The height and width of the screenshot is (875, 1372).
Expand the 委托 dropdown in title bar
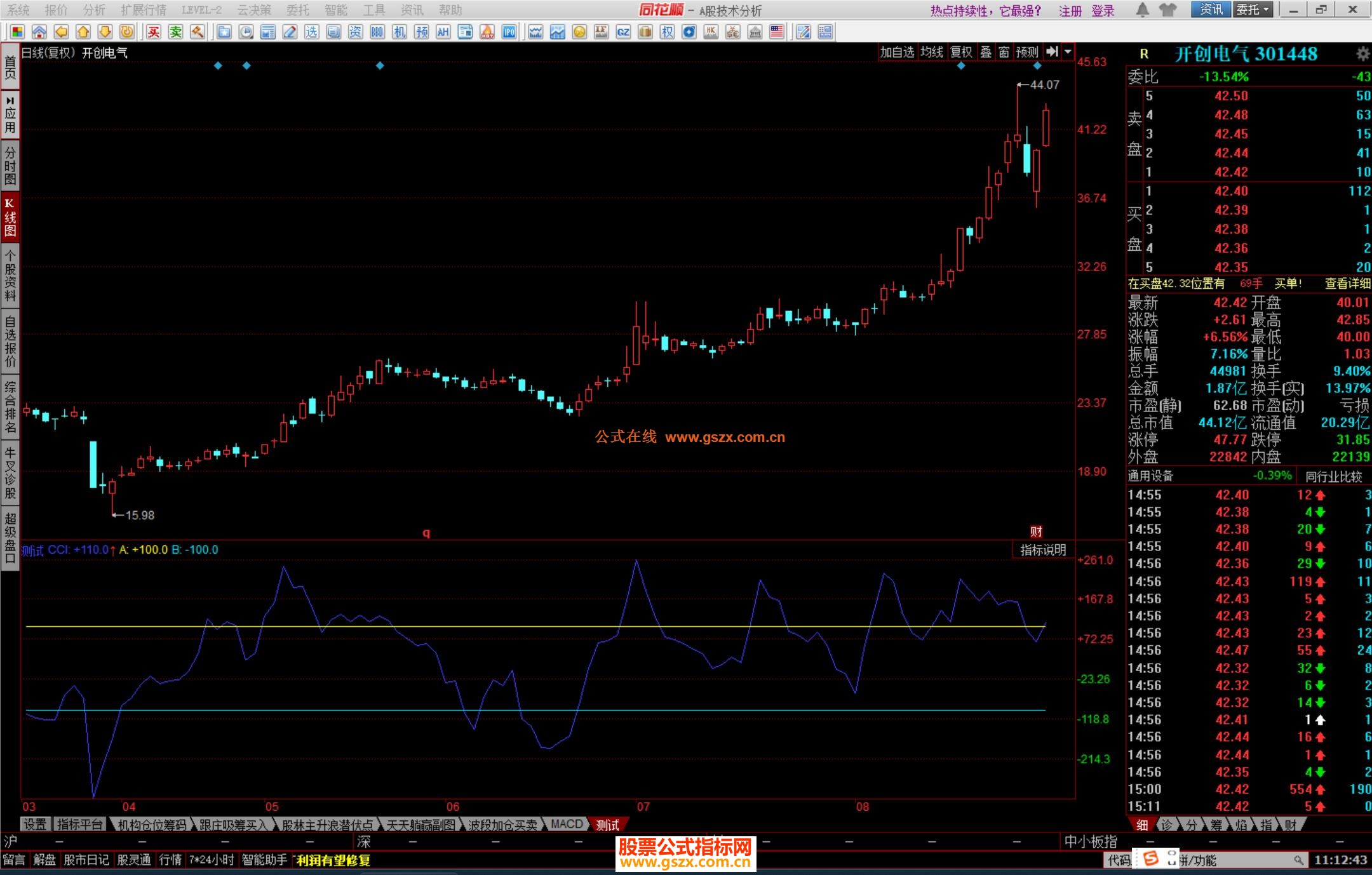click(x=1266, y=10)
